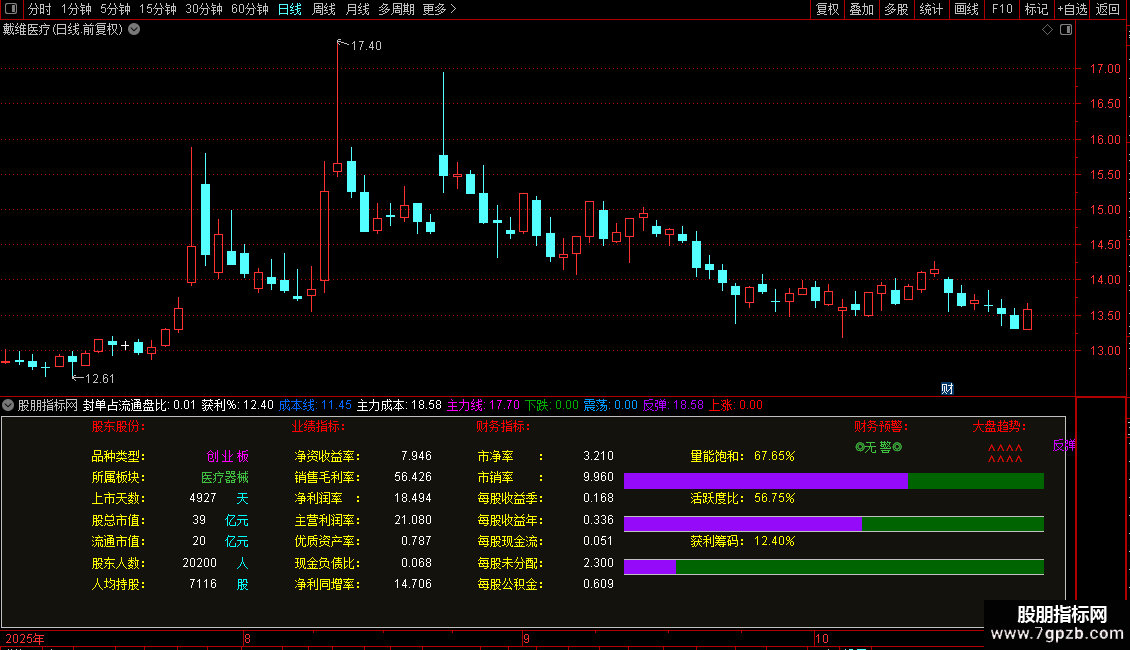Image resolution: width=1130 pixels, height=650 pixels.
Task: Switch to the 周线 weekly tab
Action: pyautogui.click(x=324, y=9)
